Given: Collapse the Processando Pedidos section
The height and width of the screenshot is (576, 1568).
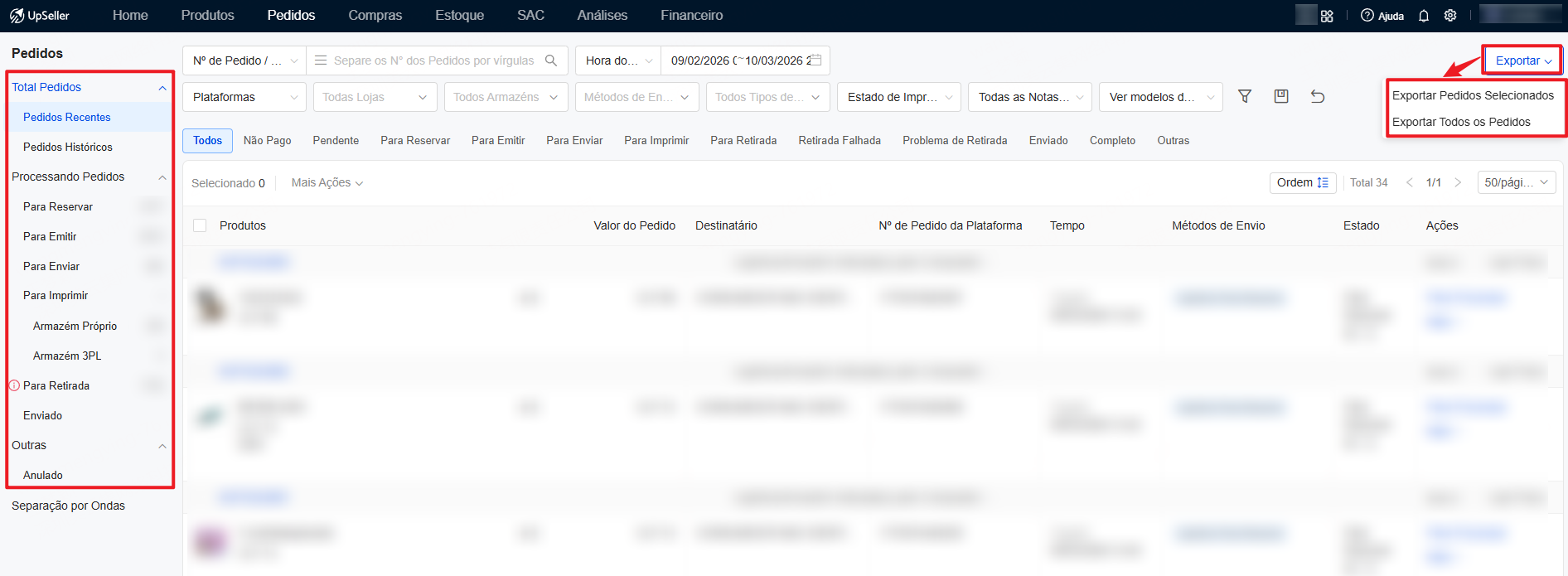Looking at the screenshot, I should [162, 177].
